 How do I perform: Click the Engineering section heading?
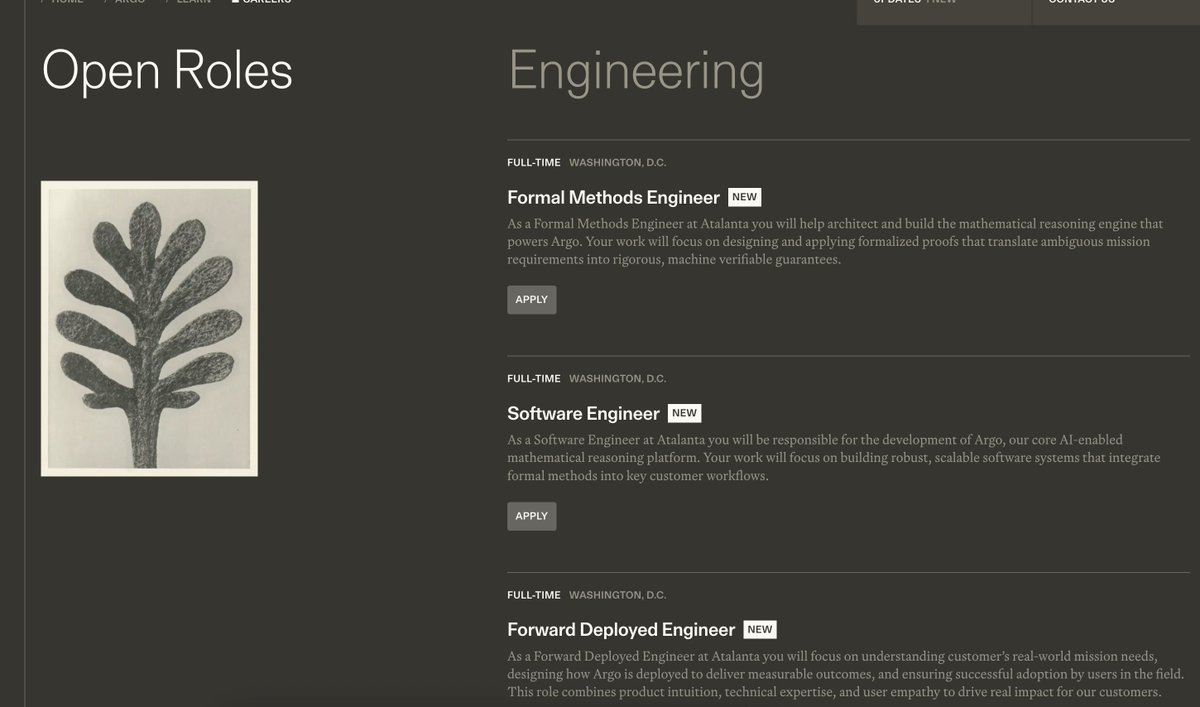tap(636, 73)
